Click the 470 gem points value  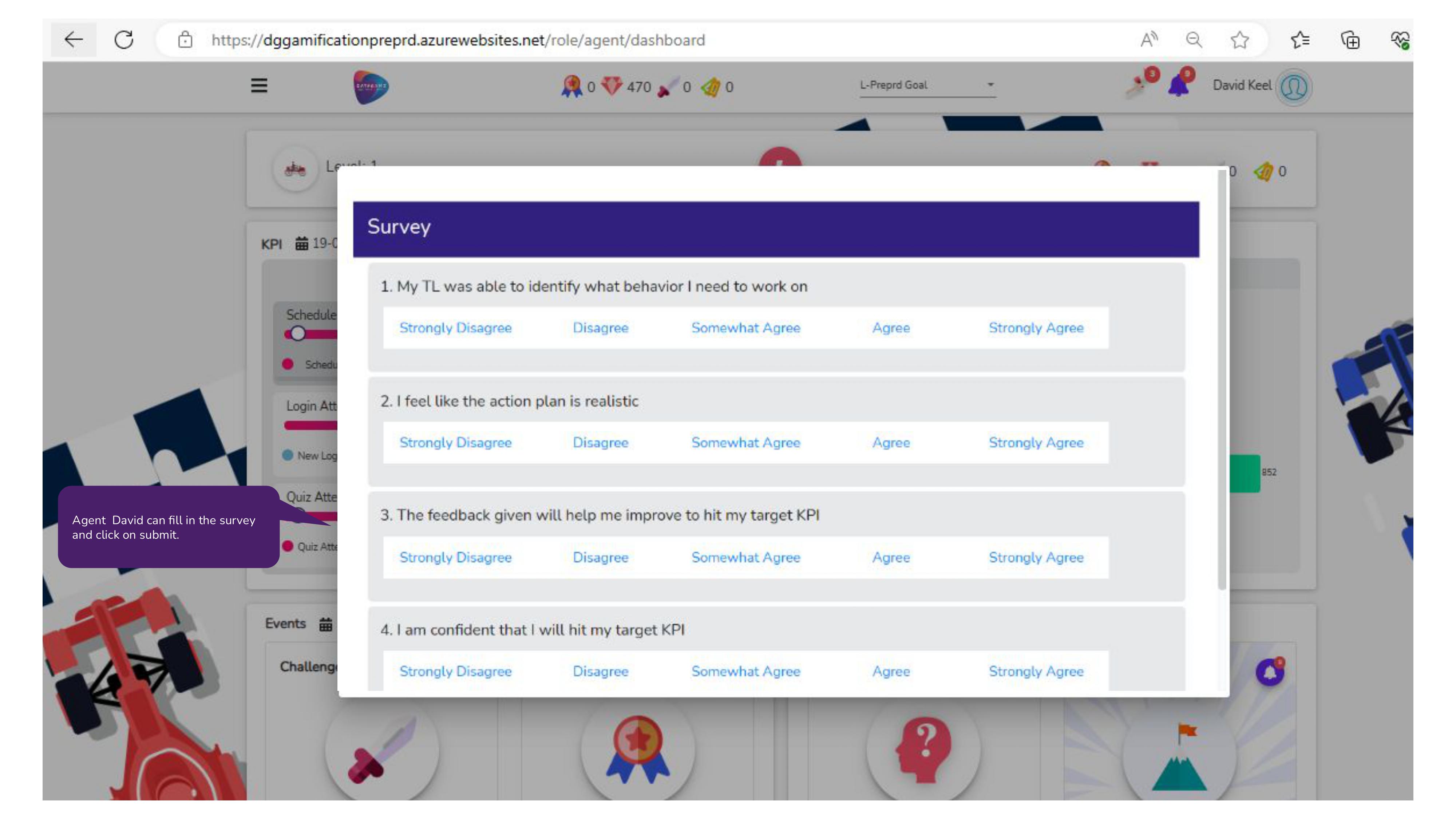(x=639, y=87)
